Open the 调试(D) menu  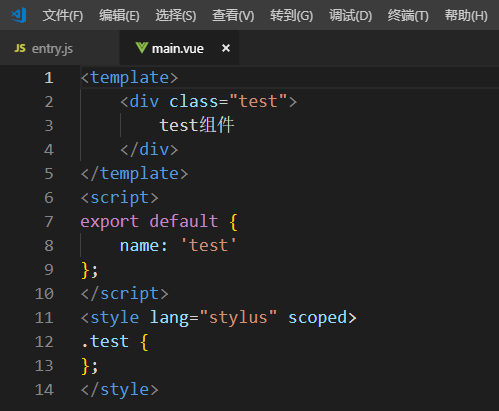350,15
